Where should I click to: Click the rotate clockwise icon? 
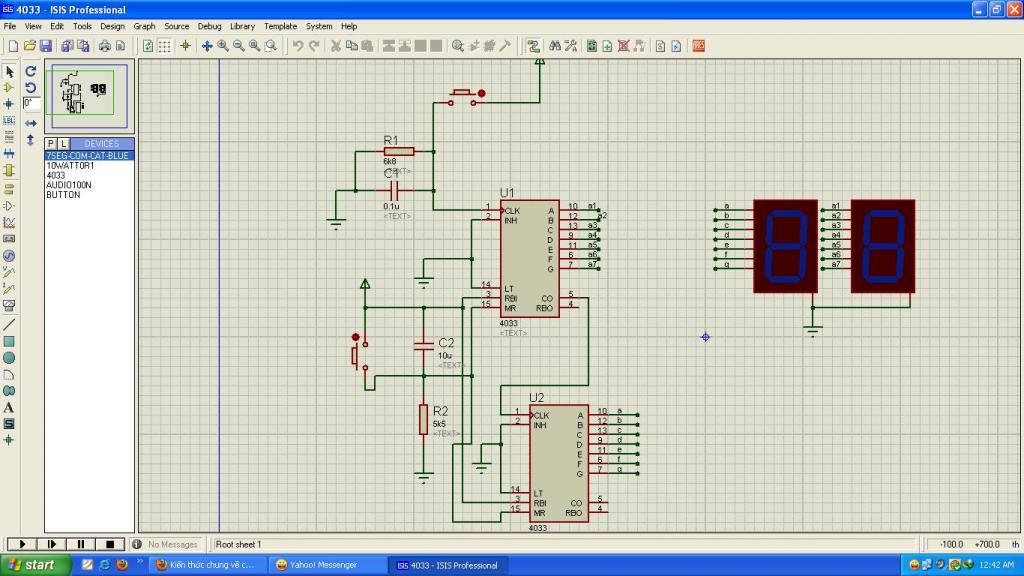(x=30, y=72)
